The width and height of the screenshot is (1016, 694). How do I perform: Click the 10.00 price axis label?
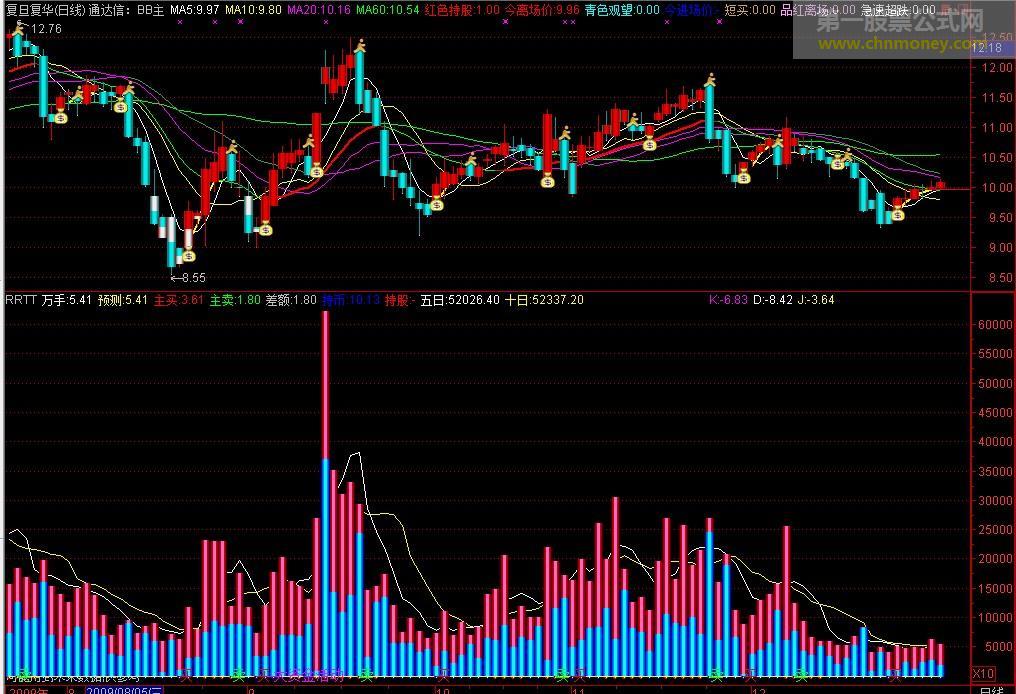click(x=997, y=188)
